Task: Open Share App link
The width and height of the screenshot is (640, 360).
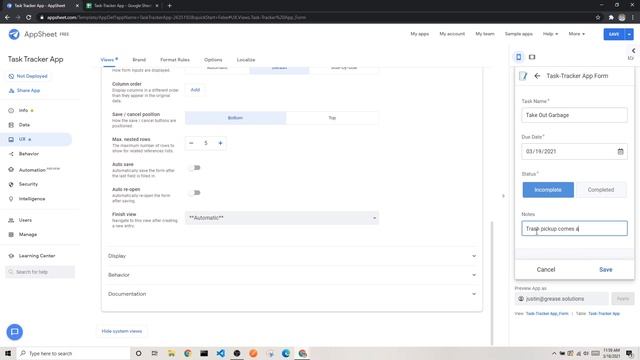Action: tap(28, 91)
